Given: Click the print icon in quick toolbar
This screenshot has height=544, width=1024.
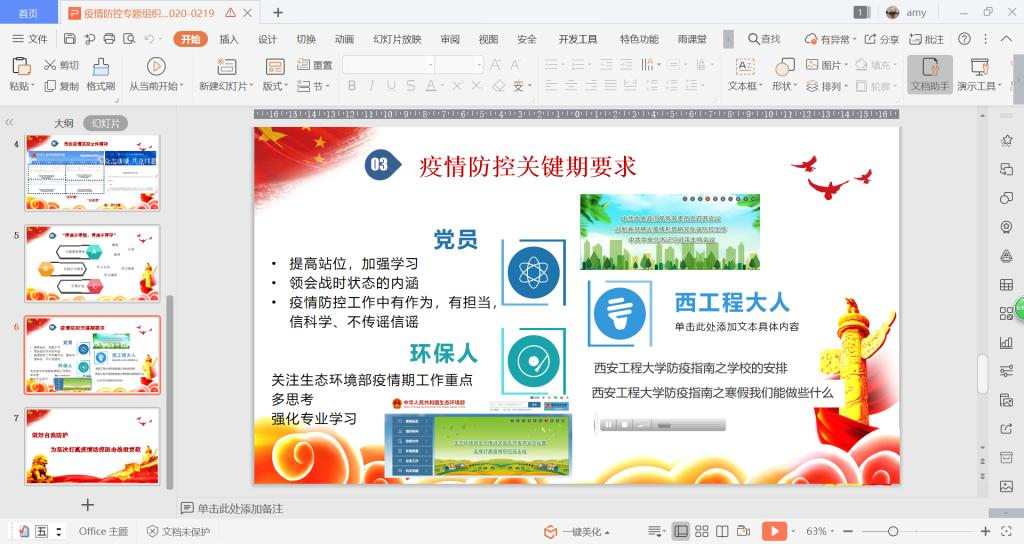Looking at the screenshot, I should pyautogui.click(x=109, y=39).
